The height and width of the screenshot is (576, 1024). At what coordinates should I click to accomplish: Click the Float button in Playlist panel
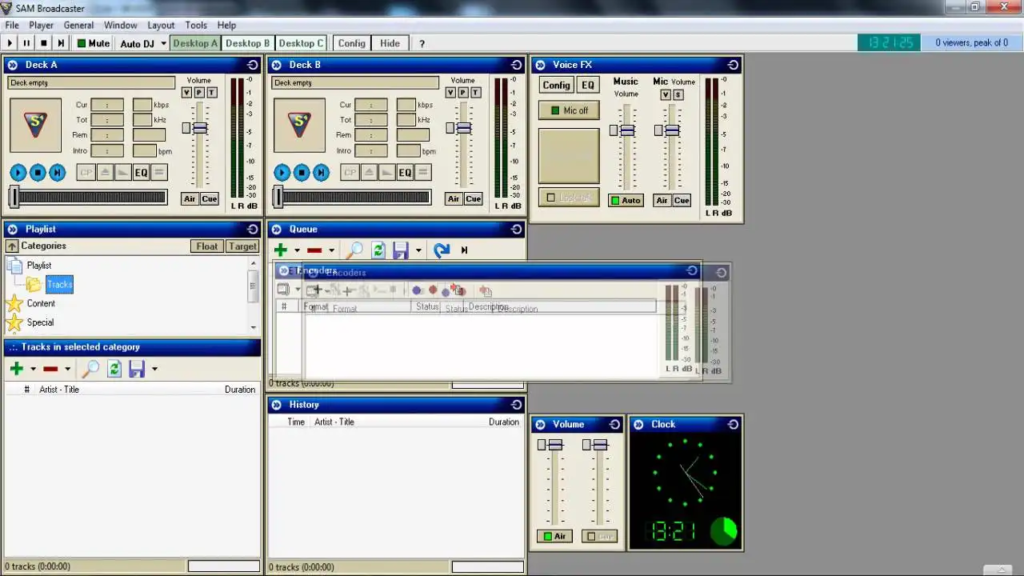coord(207,246)
